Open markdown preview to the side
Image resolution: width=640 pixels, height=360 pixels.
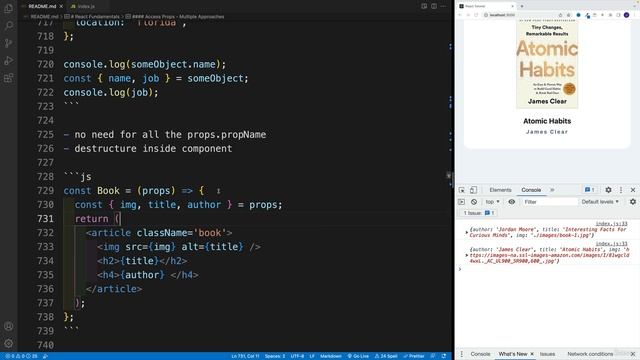point(424,6)
